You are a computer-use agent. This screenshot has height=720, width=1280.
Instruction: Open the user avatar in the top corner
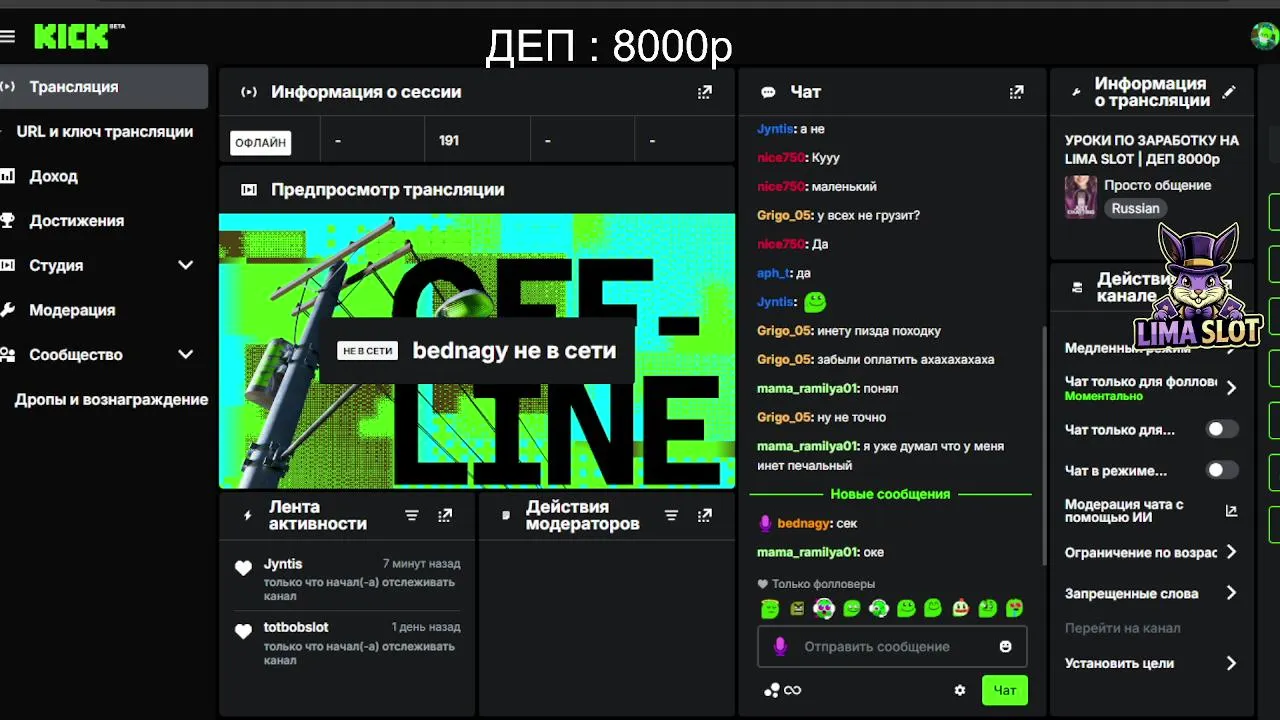(x=1265, y=36)
